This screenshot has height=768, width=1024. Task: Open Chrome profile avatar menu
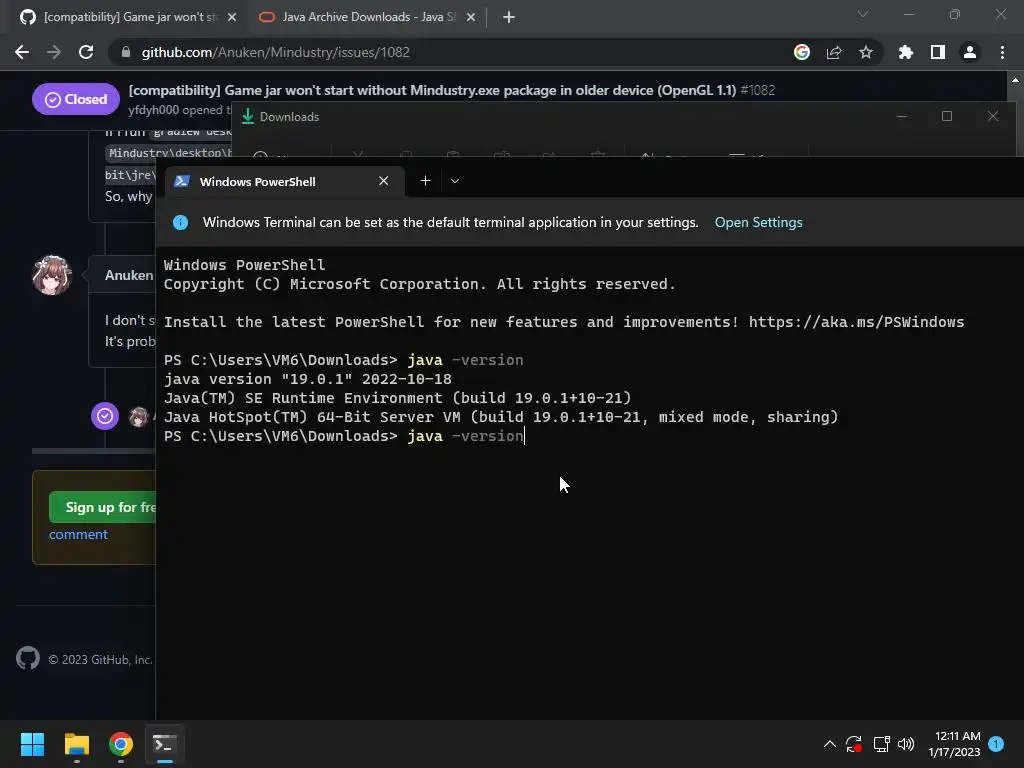click(970, 52)
